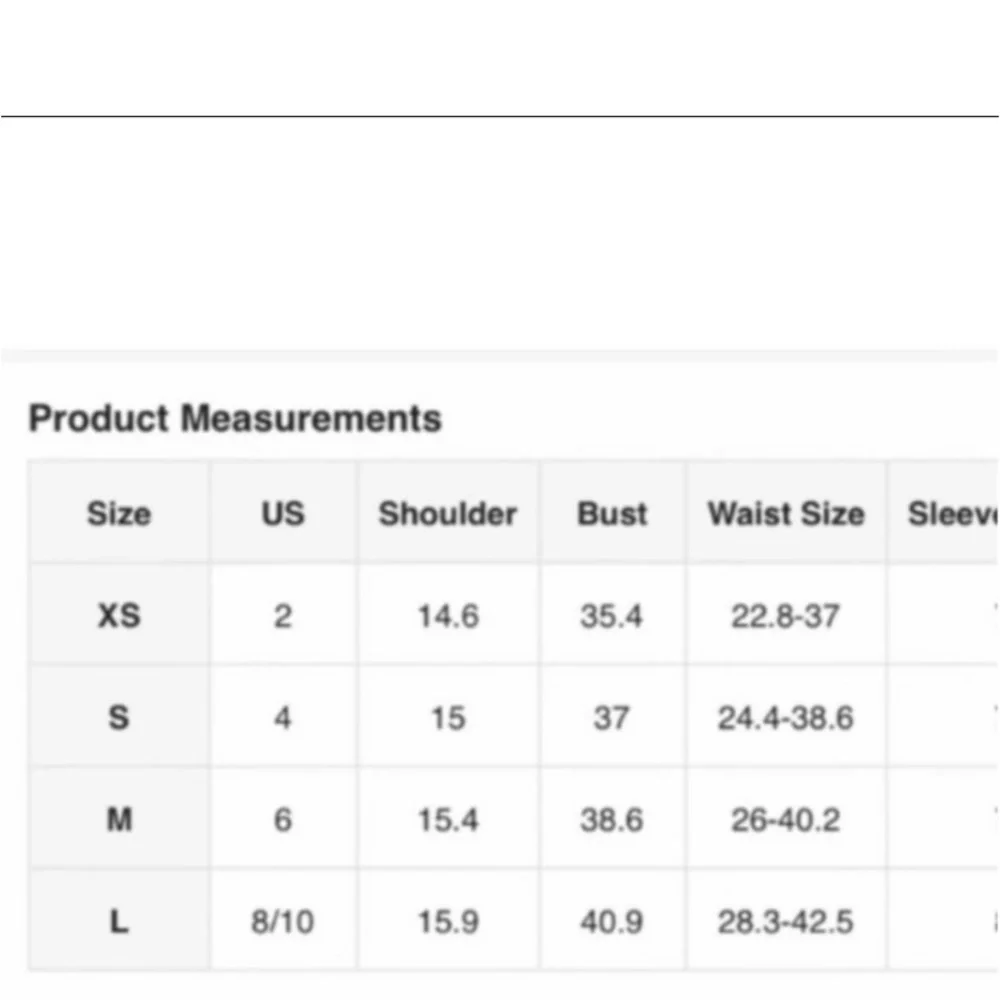Image resolution: width=1000 pixels, height=1000 pixels.
Task: Click the 35.4 bust value
Action: tap(611, 616)
